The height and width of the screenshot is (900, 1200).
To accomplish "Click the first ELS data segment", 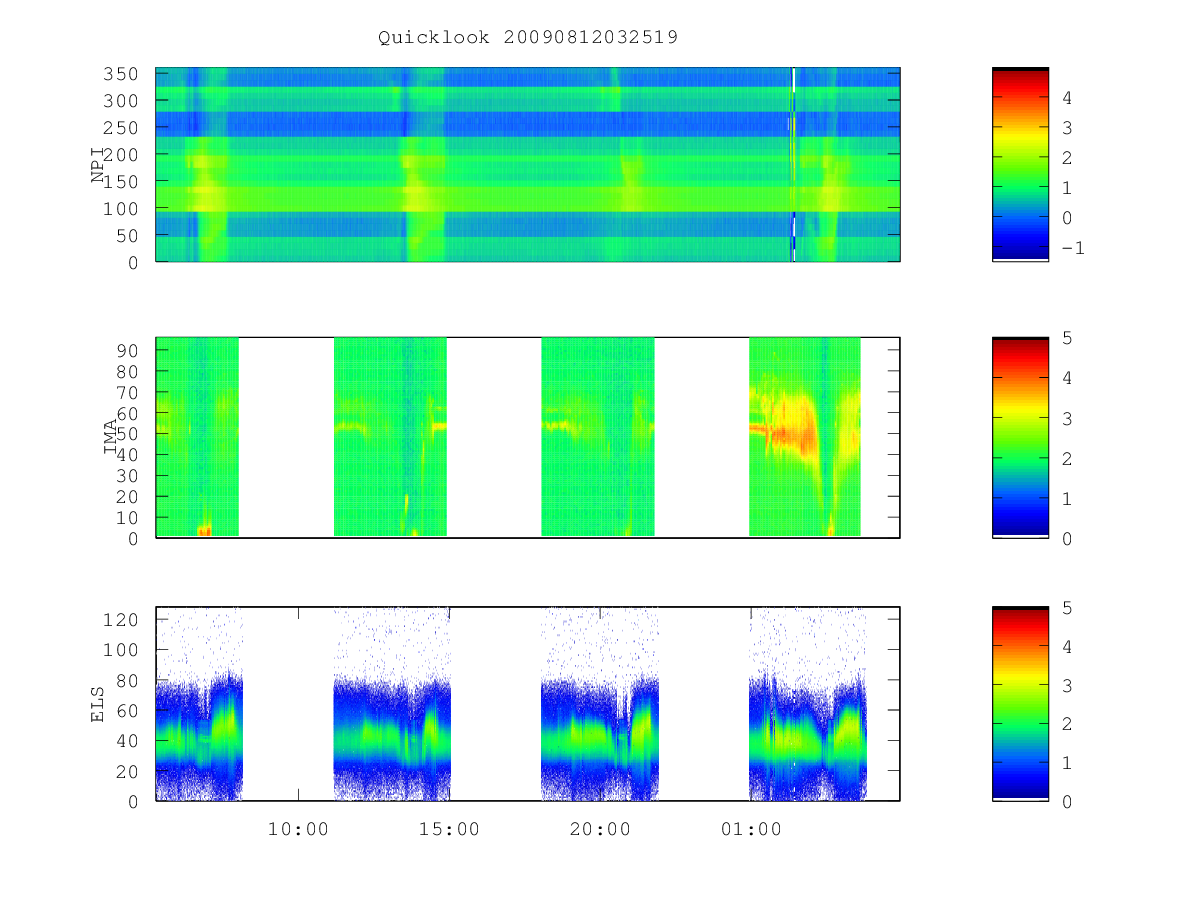I will point(199,703).
